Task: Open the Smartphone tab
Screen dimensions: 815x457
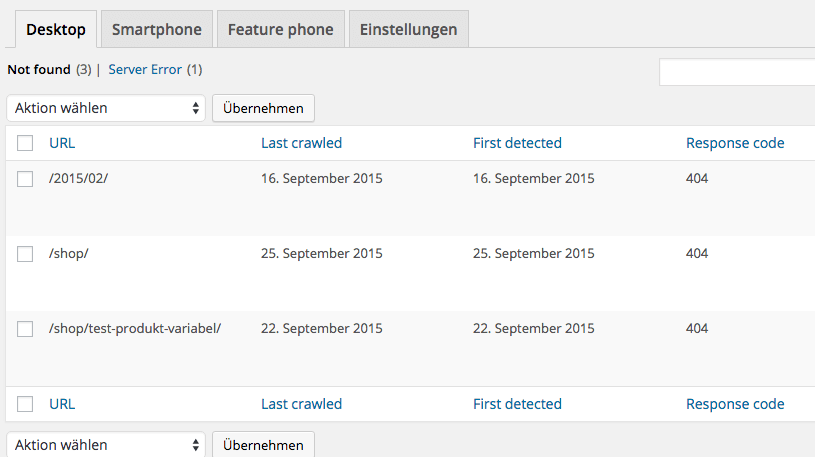Action: [156, 29]
